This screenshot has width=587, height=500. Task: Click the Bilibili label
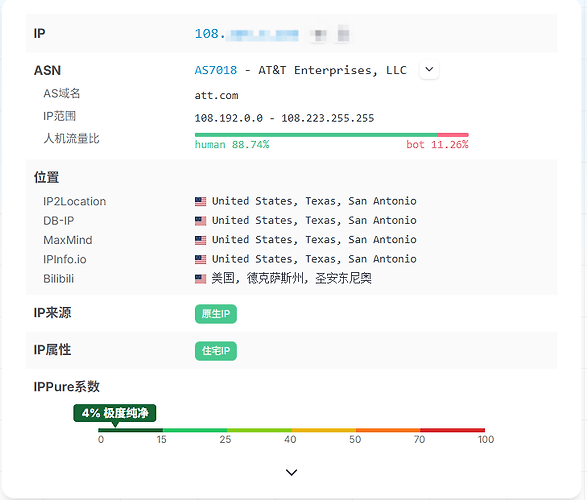point(58,279)
